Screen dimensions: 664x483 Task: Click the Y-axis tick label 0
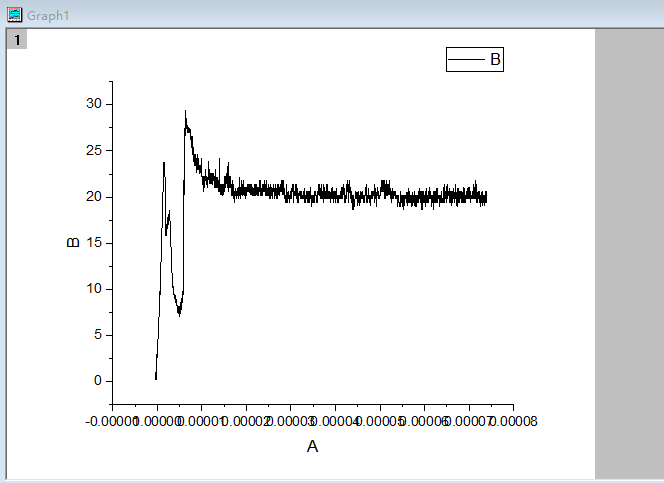pos(97,381)
